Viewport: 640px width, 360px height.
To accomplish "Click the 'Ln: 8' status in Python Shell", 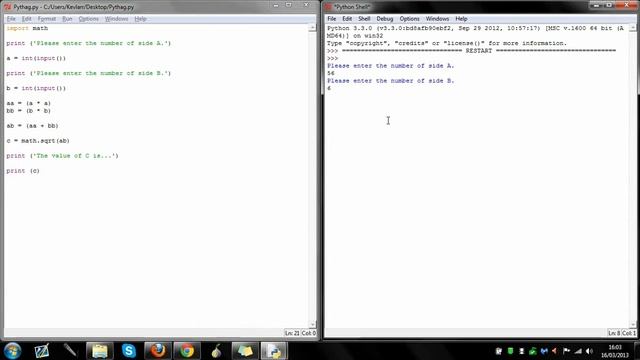I will [x=613, y=333].
